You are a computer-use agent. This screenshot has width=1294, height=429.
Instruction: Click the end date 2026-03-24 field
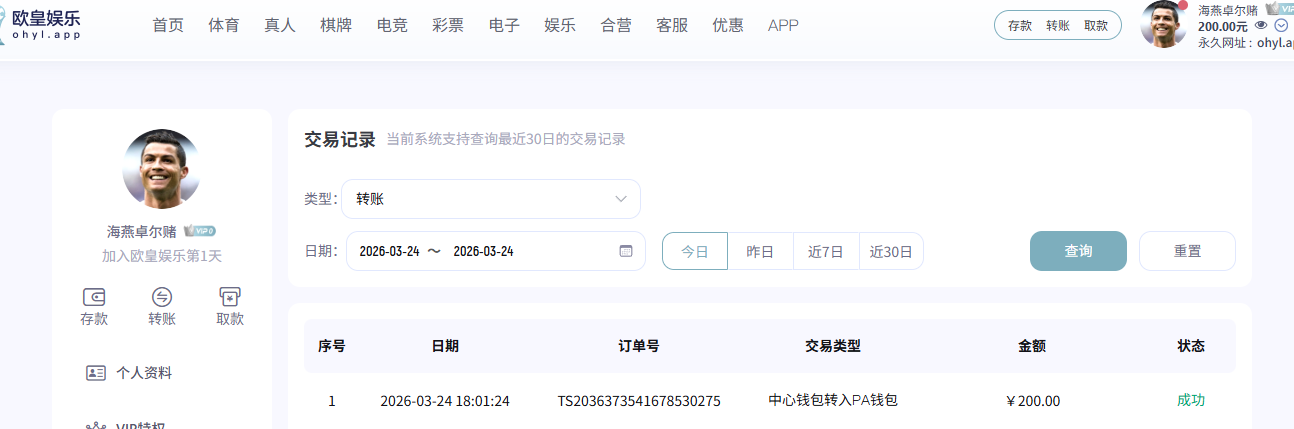484,251
